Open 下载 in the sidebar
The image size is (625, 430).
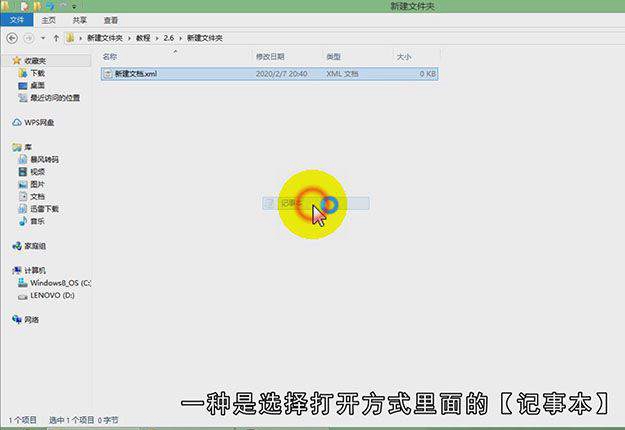[37, 73]
